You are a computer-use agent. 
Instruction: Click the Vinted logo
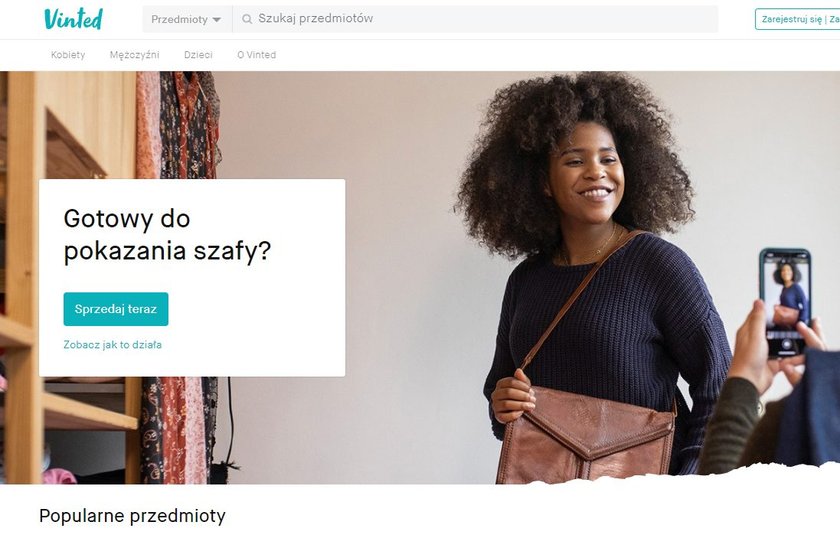pos(73,19)
